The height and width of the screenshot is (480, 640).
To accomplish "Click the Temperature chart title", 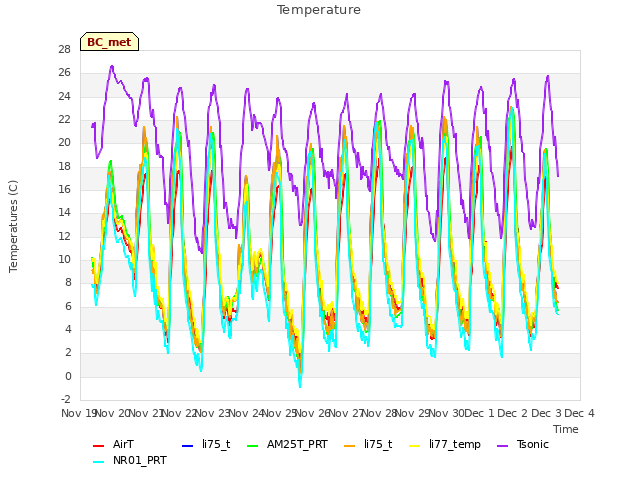I will tap(319, 10).
